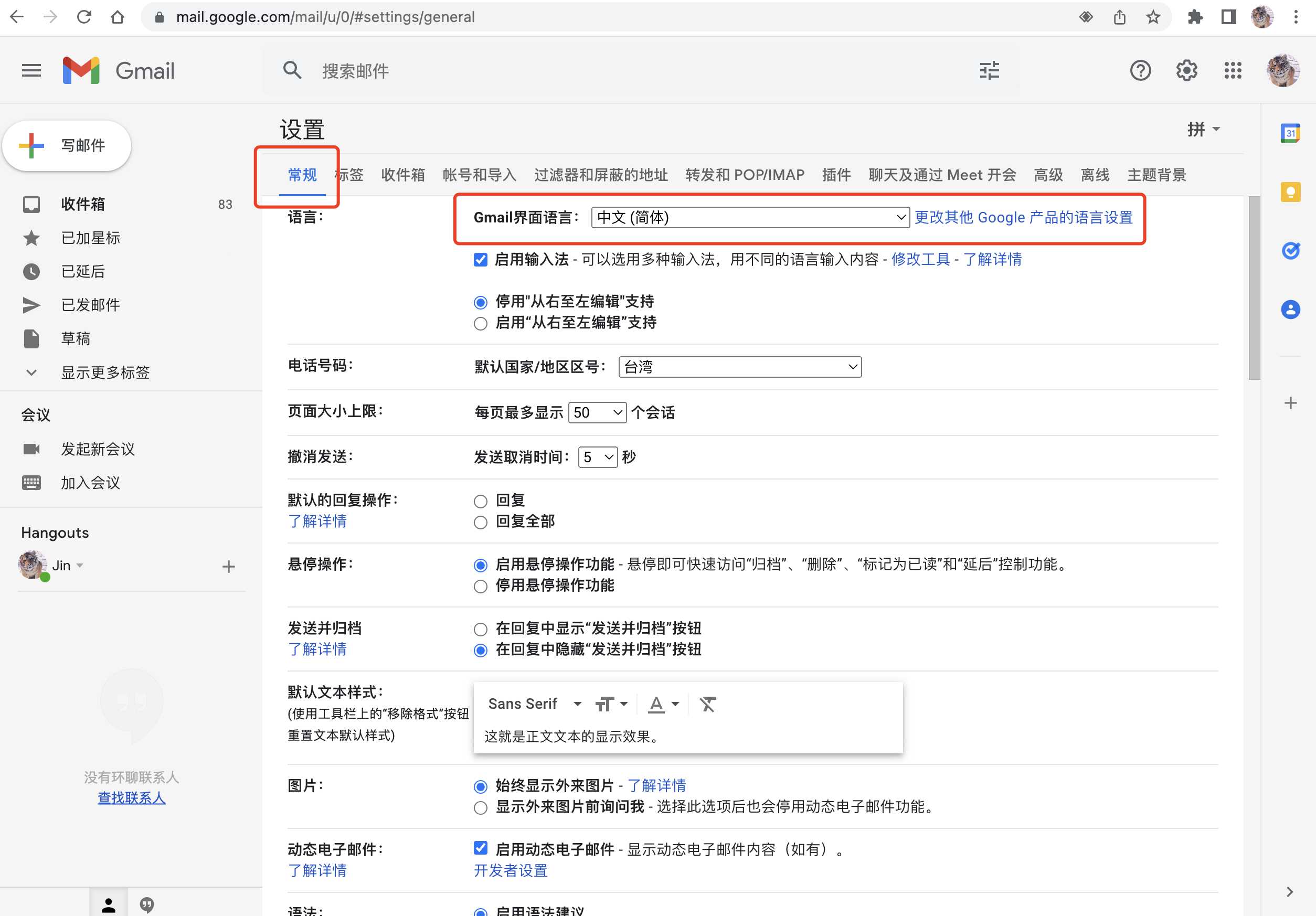1316x916 pixels.
Task: Click the 查找联系人 link
Action: tap(131, 797)
